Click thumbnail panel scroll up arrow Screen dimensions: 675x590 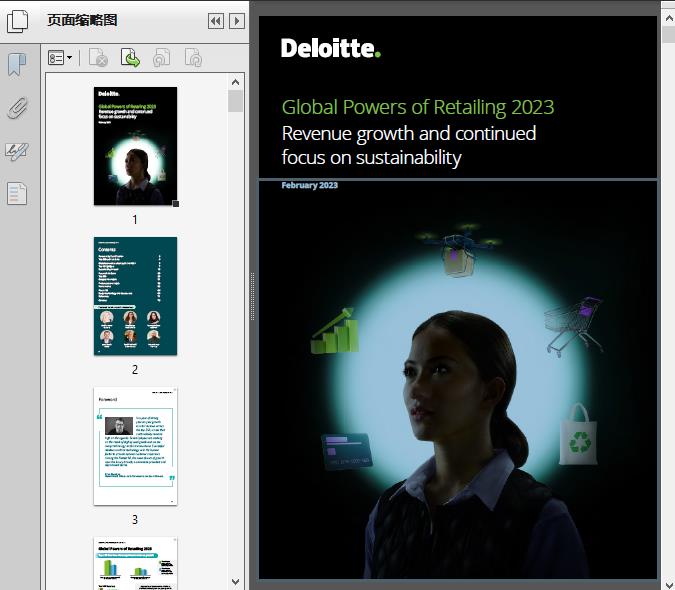pyautogui.click(x=235, y=82)
